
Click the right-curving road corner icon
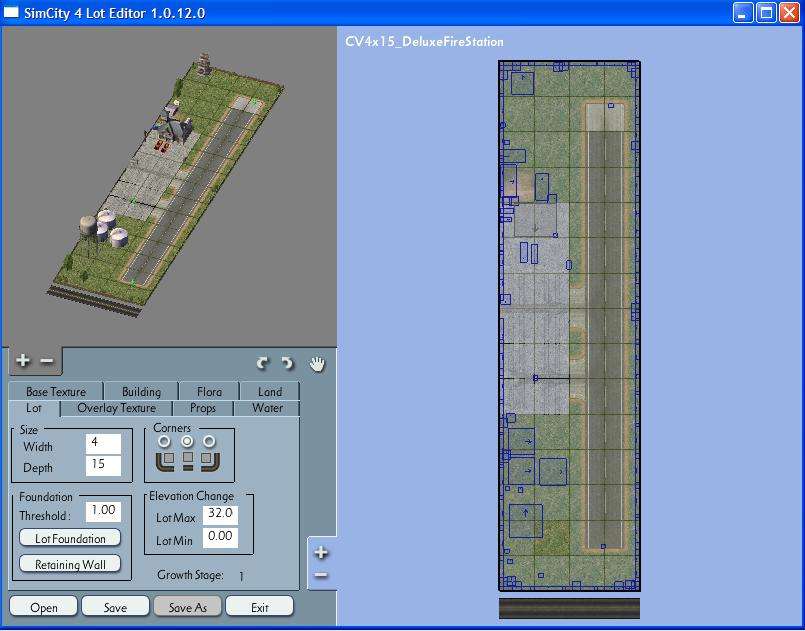pos(210,461)
